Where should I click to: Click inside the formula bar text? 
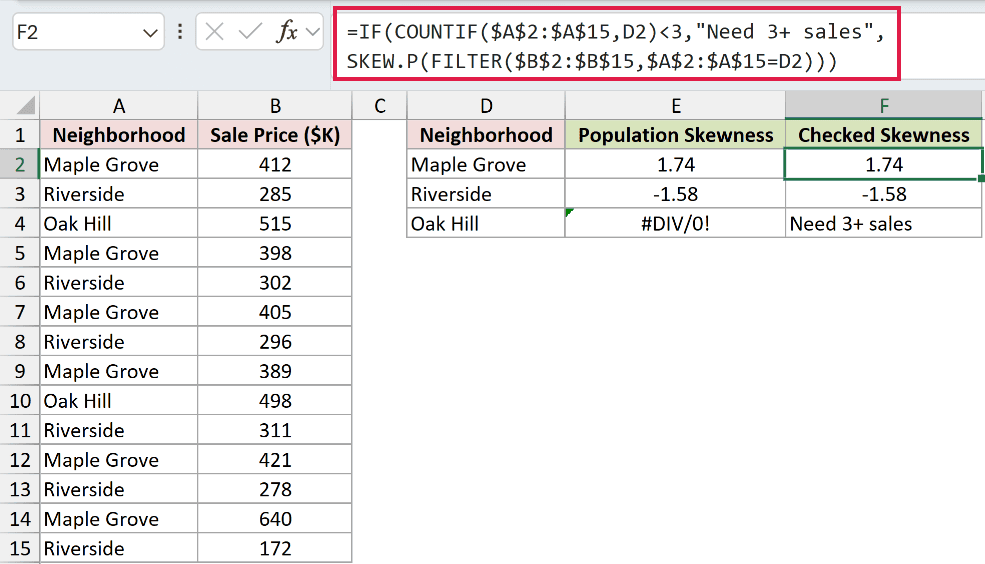pyautogui.click(x=616, y=46)
